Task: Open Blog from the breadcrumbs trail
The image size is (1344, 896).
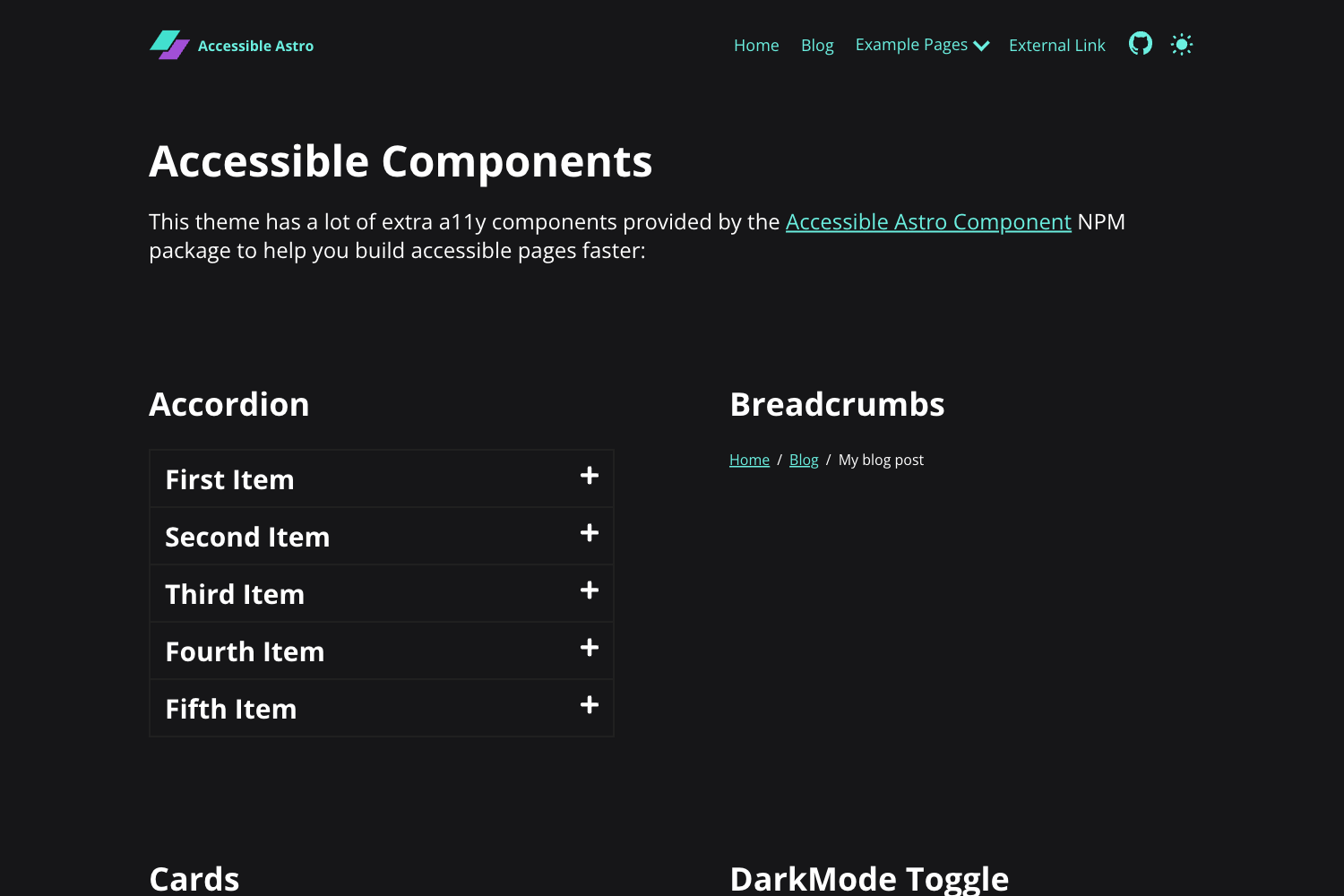Action: (804, 459)
